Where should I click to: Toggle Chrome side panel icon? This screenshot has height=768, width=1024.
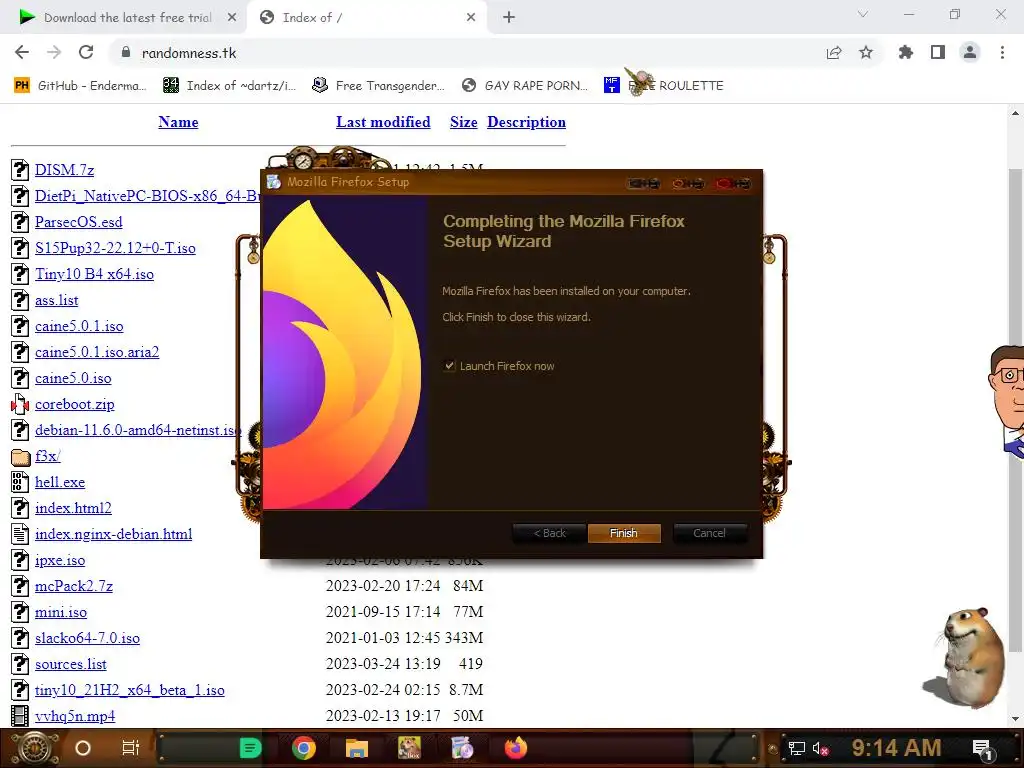(938, 52)
